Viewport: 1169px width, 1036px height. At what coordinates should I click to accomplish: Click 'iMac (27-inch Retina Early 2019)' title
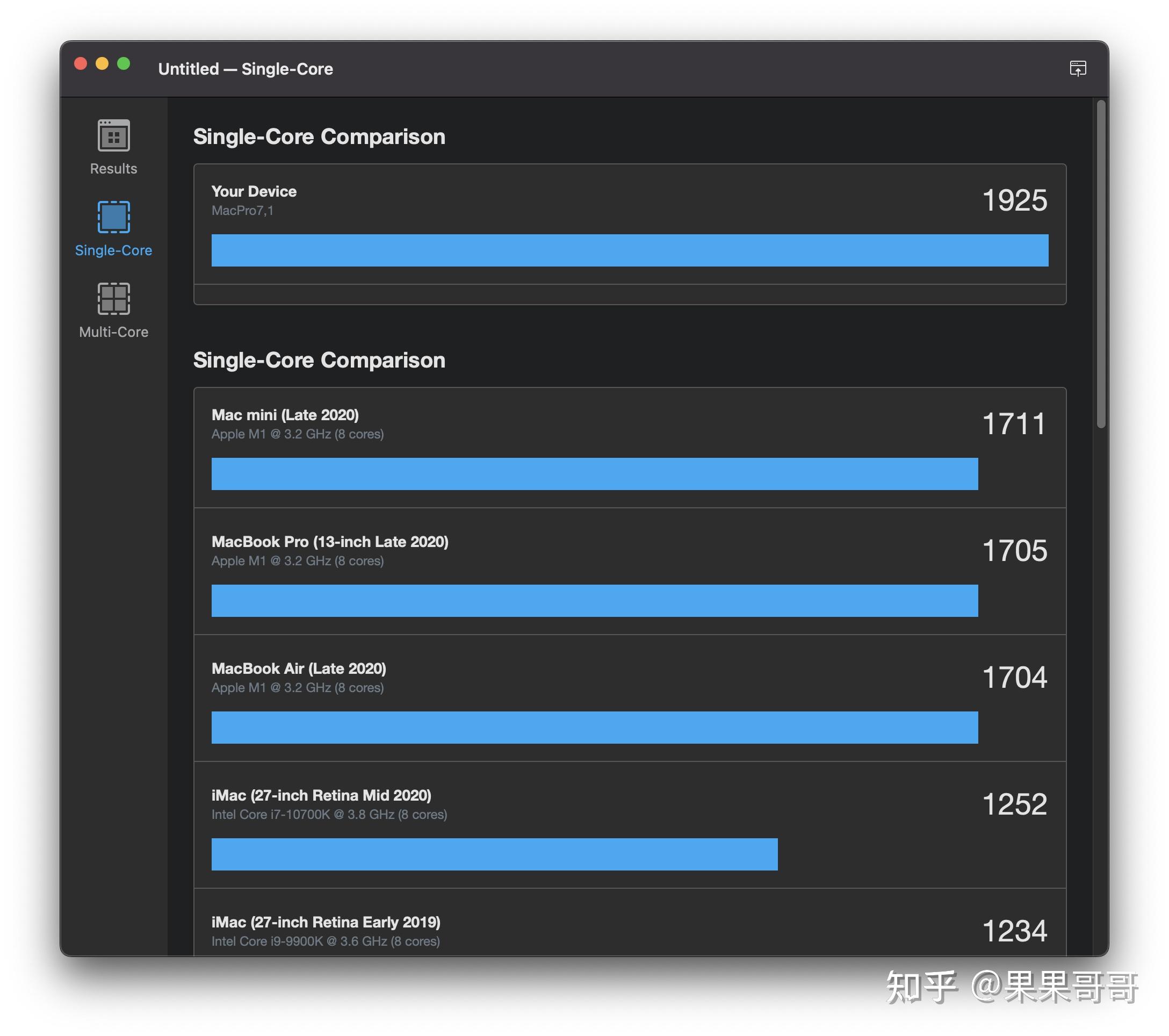326,922
